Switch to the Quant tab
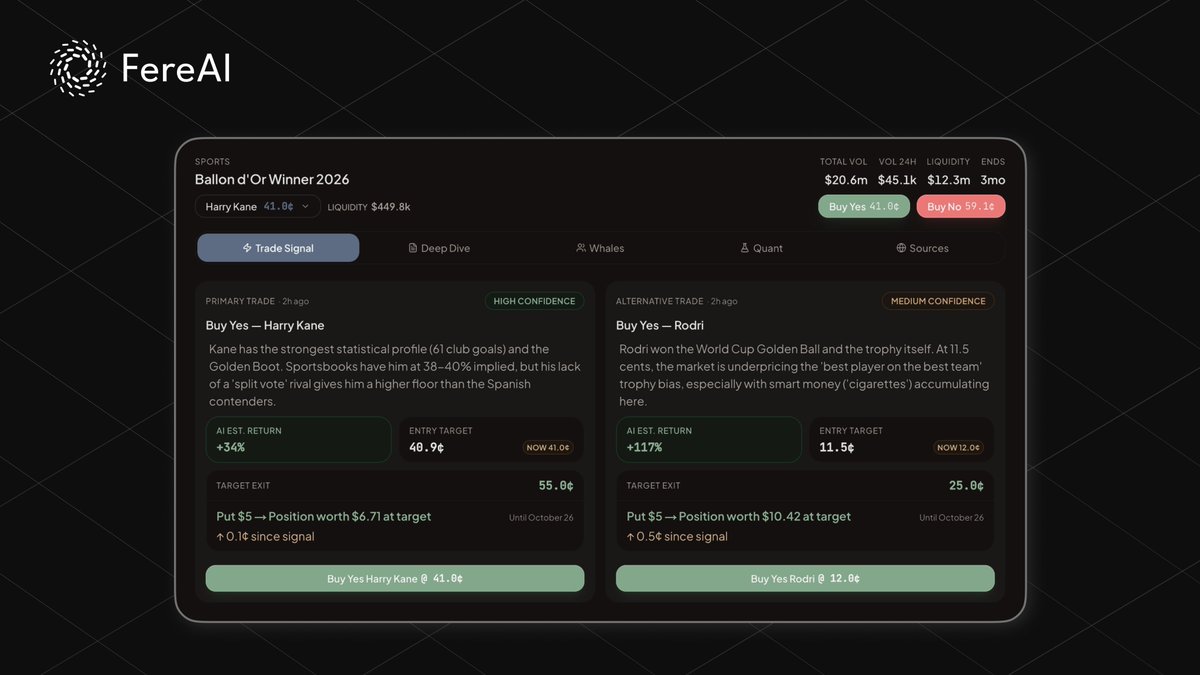Image resolution: width=1200 pixels, height=675 pixels. pyautogui.click(x=761, y=248)
